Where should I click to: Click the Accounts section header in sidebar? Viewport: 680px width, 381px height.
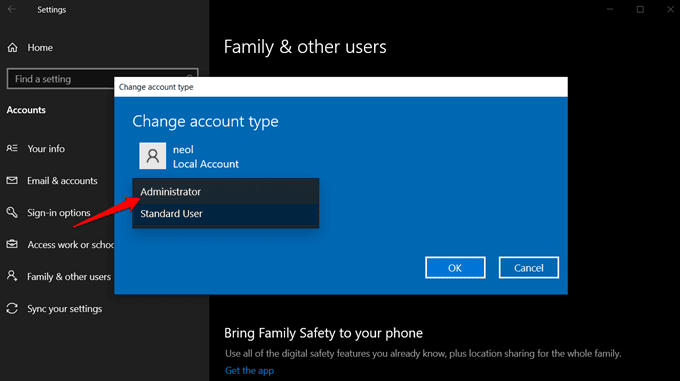point(26,110)
